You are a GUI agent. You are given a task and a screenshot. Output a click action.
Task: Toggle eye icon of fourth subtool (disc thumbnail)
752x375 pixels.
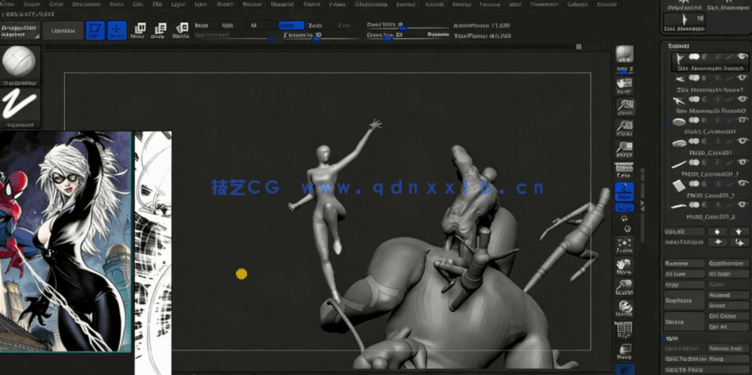click(x=742, y=120)
